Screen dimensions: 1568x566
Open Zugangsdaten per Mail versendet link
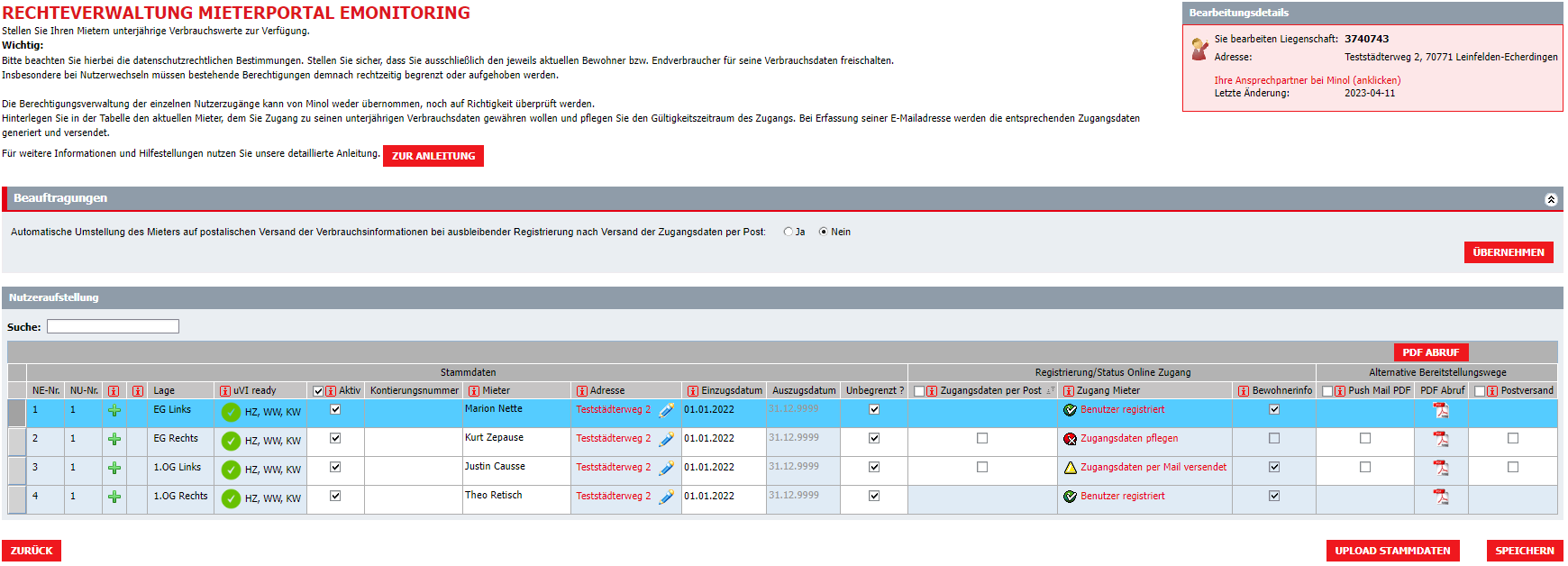[1153, 467]
